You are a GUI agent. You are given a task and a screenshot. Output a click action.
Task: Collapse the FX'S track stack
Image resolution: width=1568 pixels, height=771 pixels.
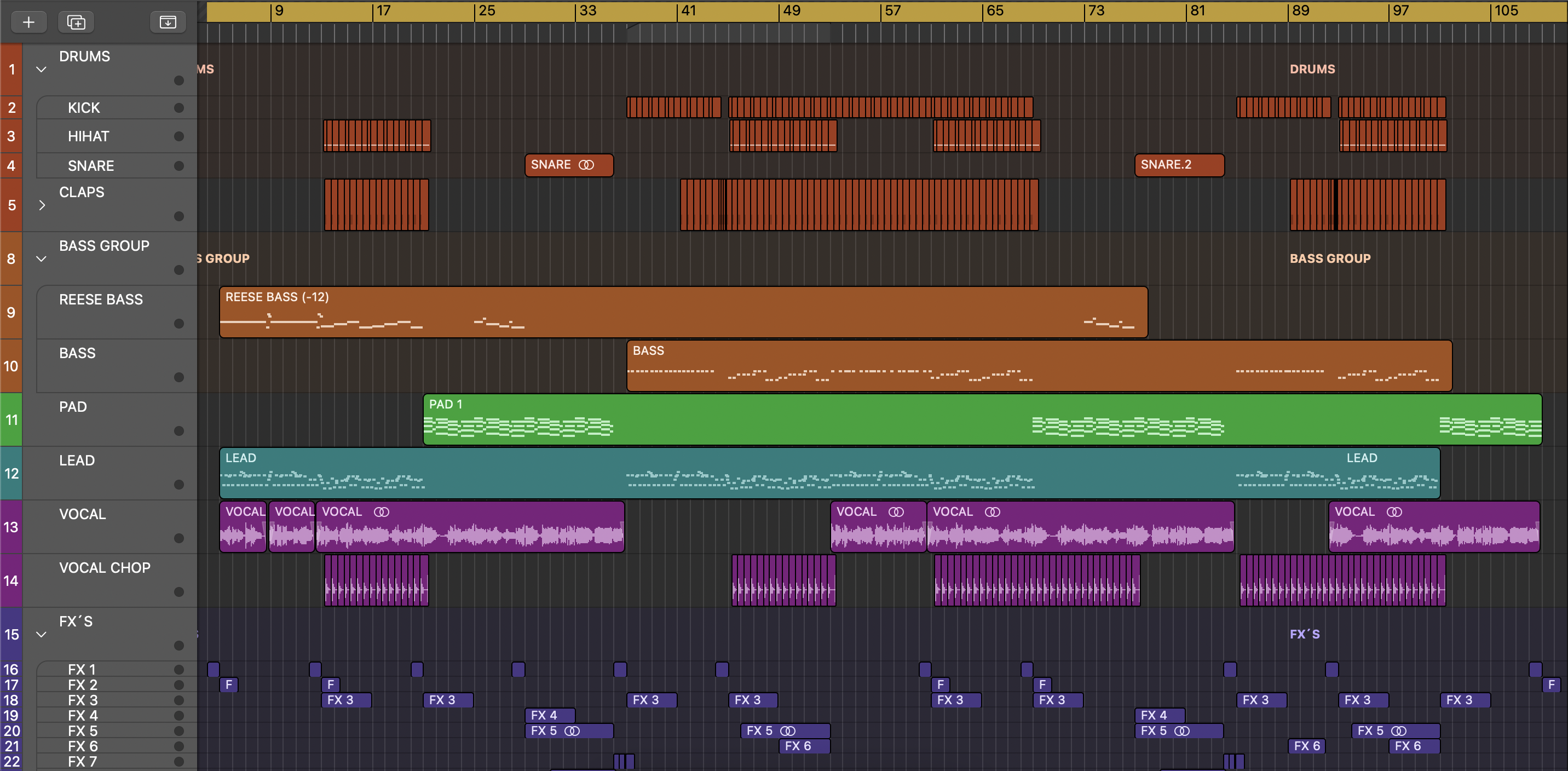point(42,635)
